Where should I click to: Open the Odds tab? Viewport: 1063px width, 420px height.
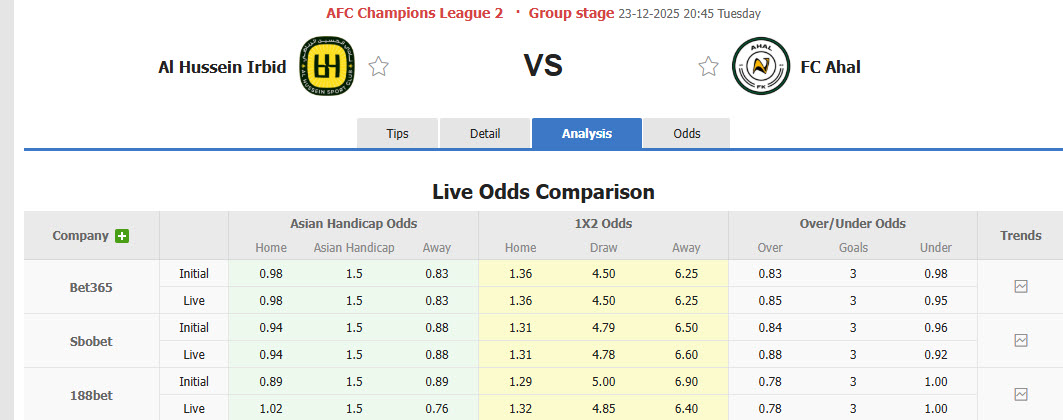pyautogui.click(x=687, y=133)
